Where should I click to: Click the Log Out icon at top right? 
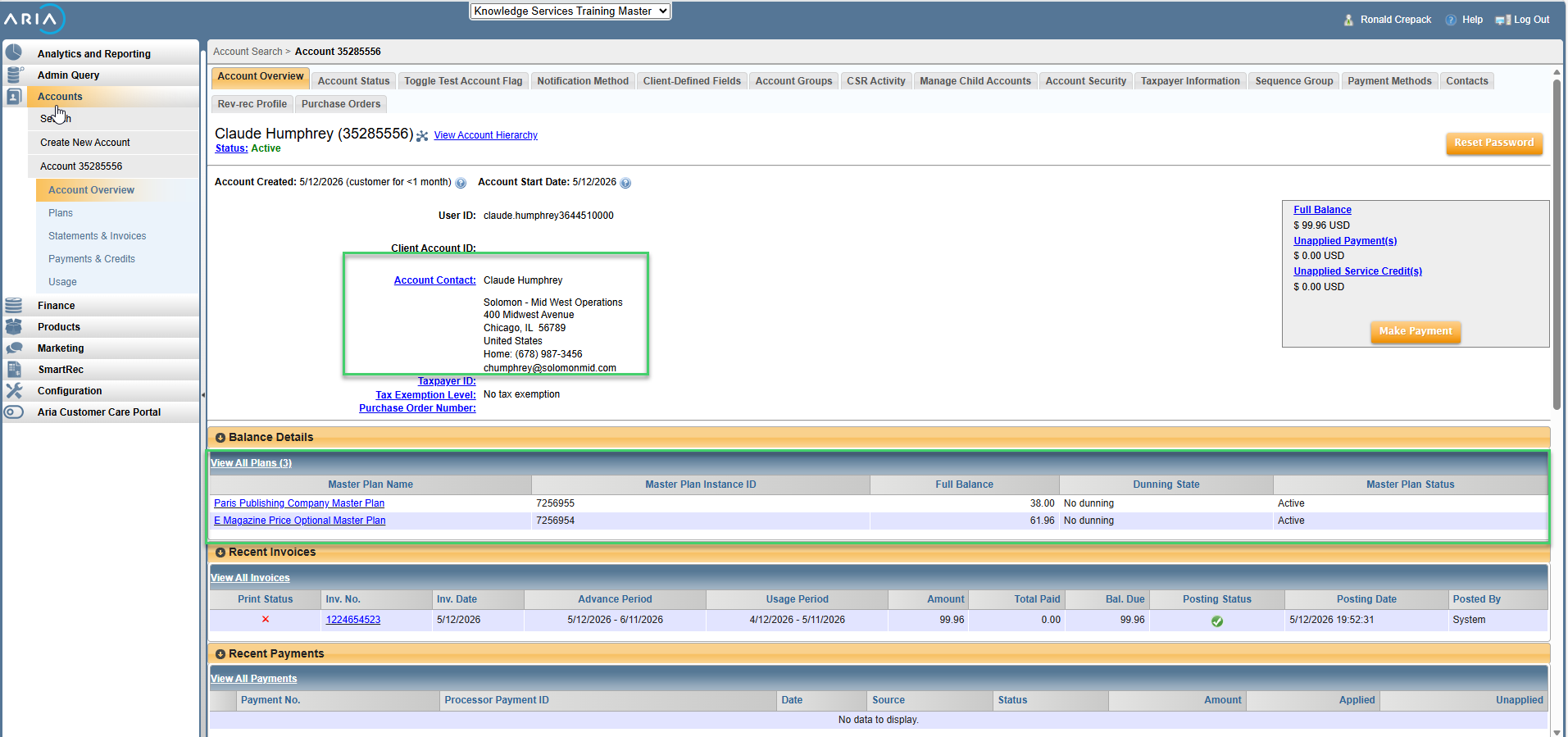[1502, 20]
